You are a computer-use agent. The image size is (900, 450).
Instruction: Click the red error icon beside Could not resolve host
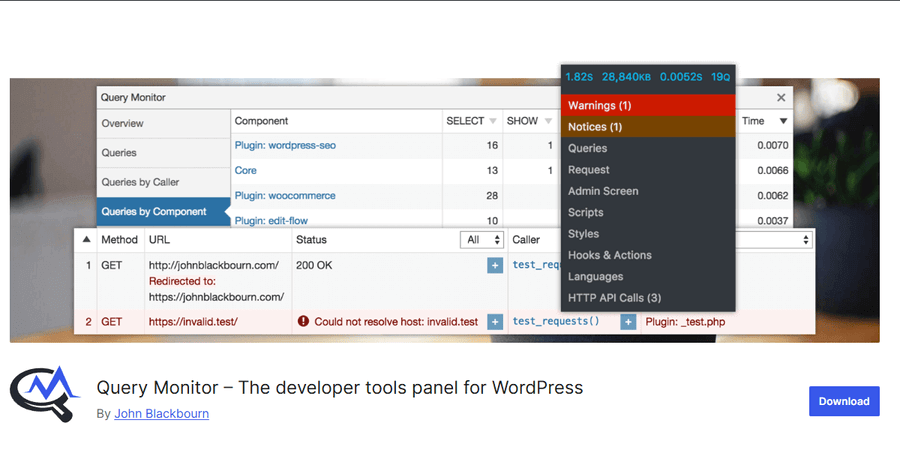303,321
